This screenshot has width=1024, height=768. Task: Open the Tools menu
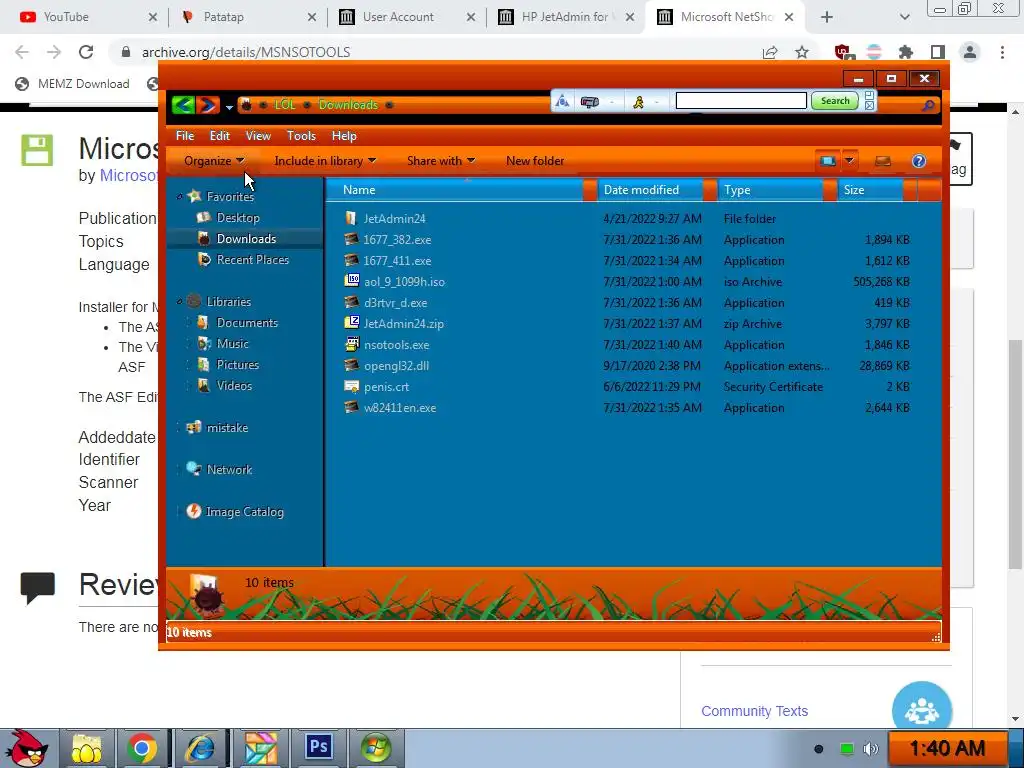tap(301, 136)
